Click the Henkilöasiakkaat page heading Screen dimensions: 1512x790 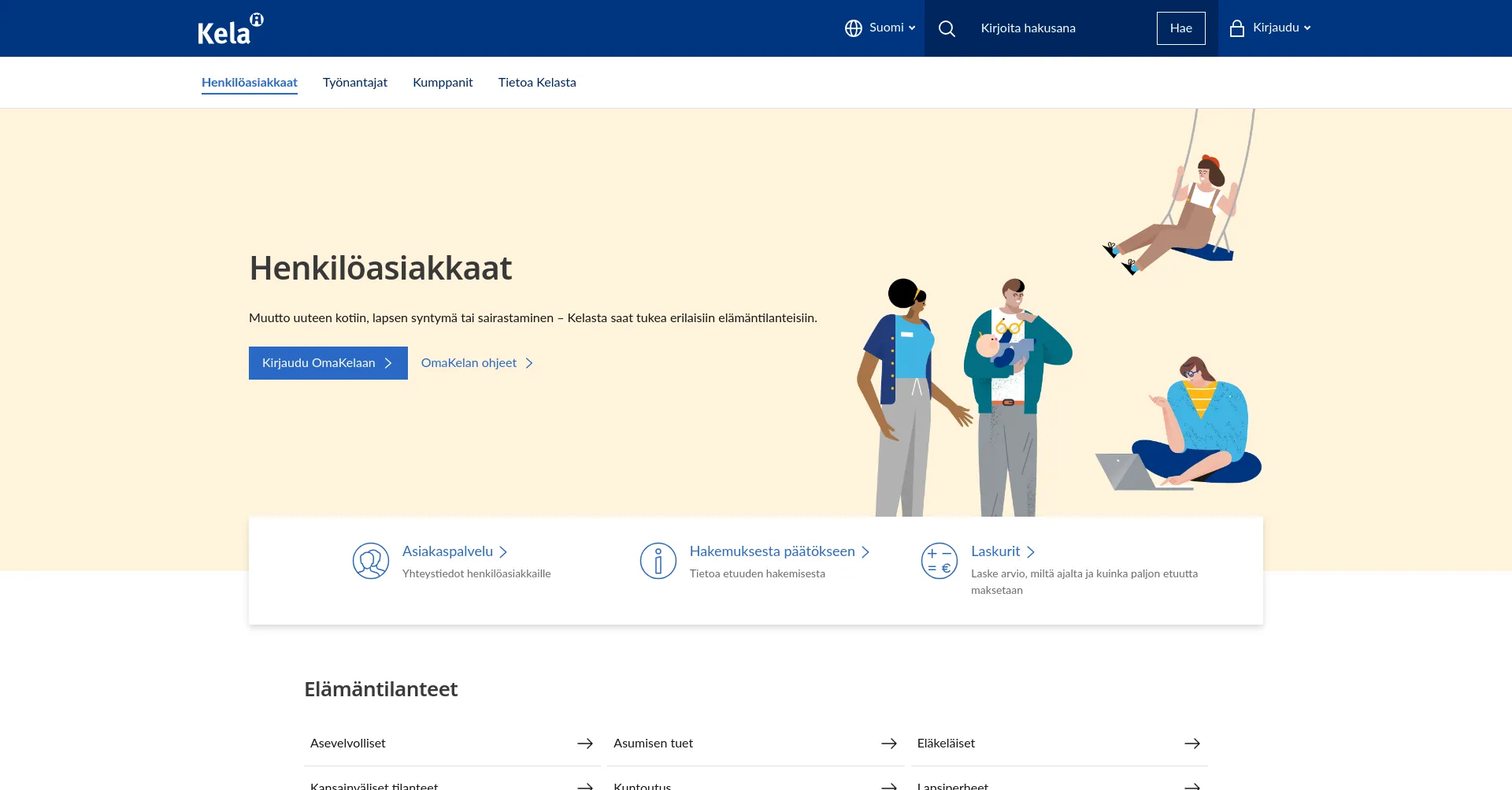[380, 269]
